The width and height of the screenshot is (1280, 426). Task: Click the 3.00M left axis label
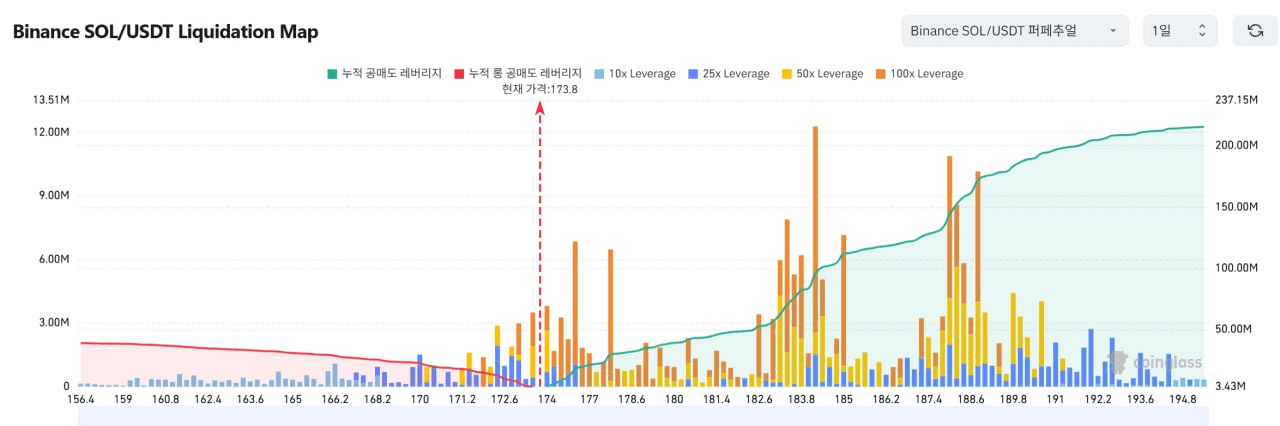tap(54, 323)
